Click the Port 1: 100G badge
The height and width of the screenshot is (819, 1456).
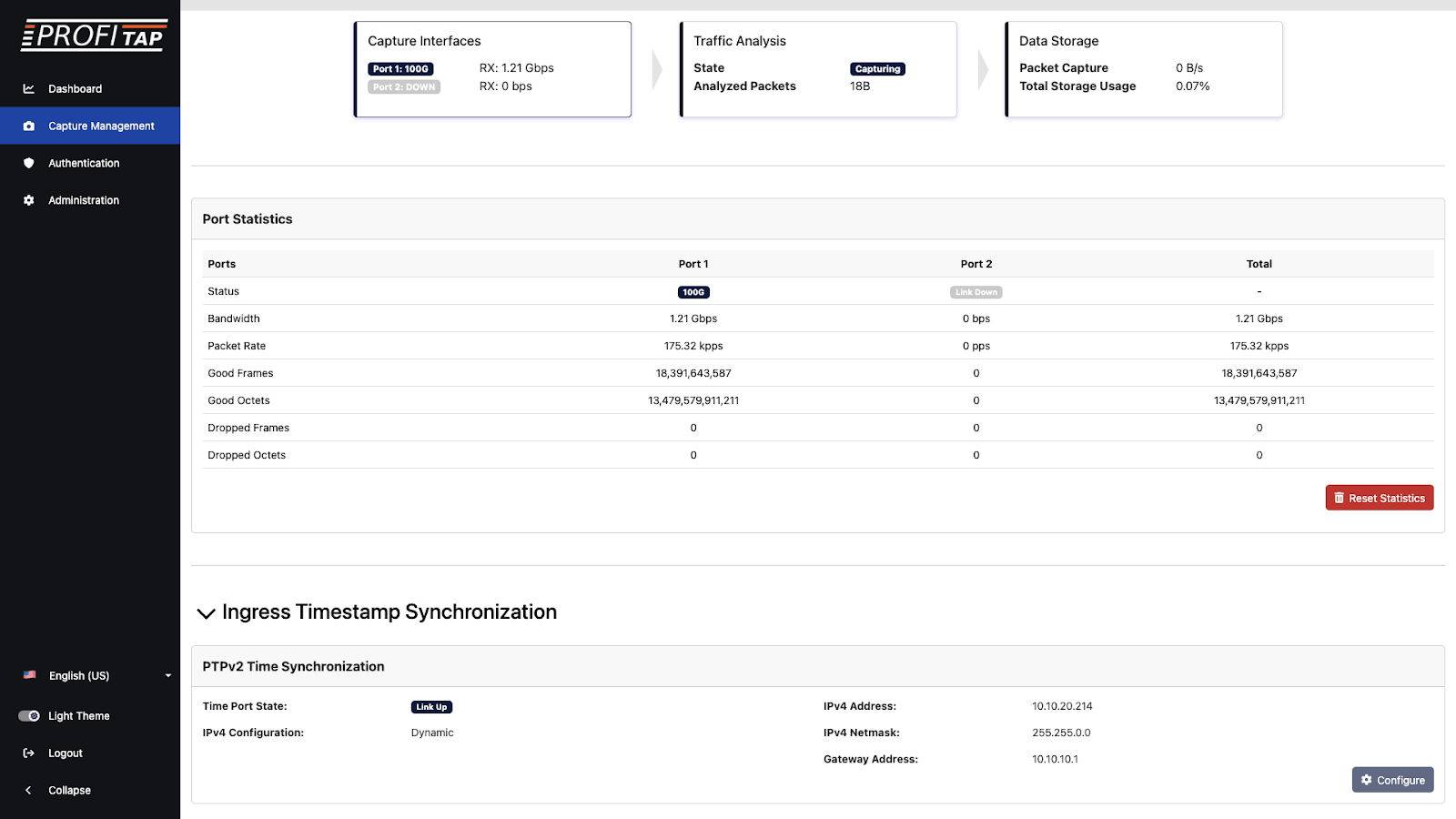pos(400,69)
